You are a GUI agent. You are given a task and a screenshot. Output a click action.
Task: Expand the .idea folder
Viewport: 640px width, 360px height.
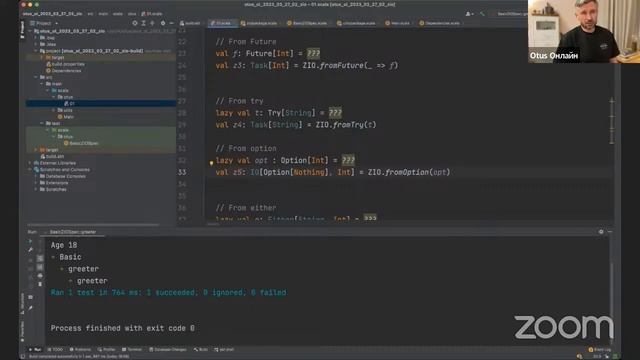coord(36,44)
